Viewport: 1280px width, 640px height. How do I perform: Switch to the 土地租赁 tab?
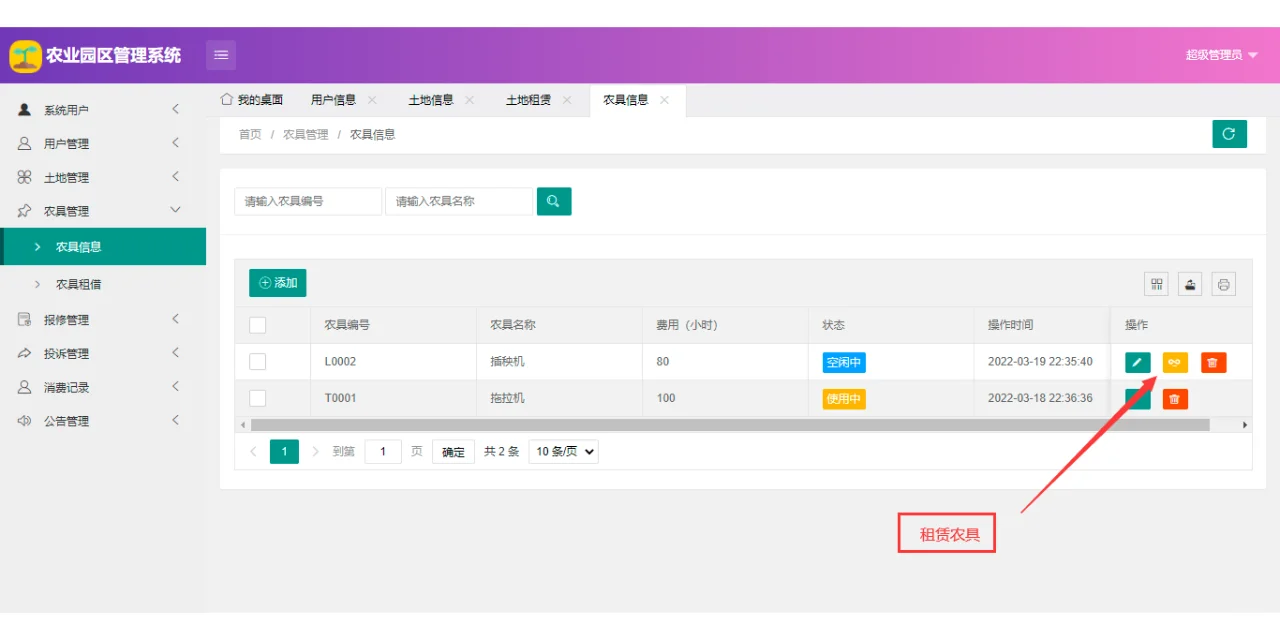point(528,100)
